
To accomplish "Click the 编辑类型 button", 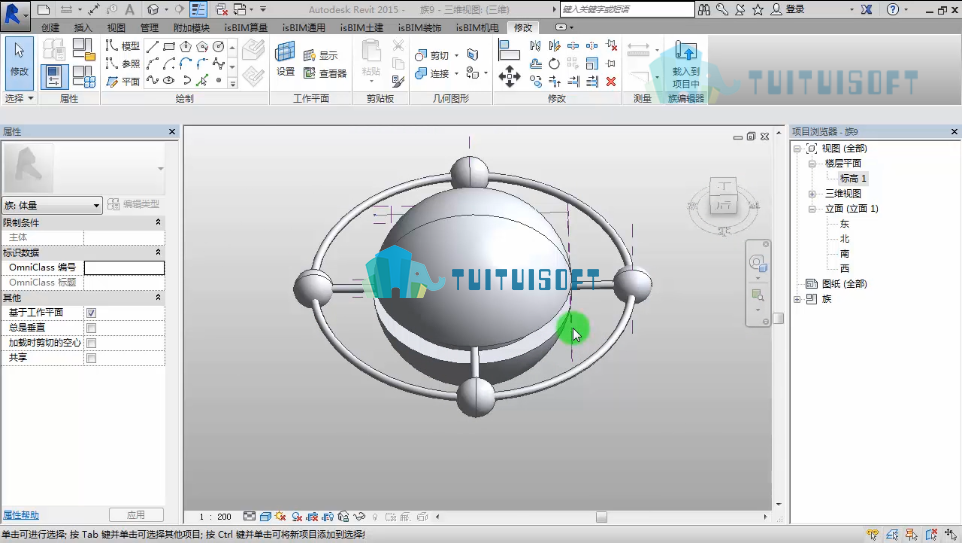I will point(134,204).
